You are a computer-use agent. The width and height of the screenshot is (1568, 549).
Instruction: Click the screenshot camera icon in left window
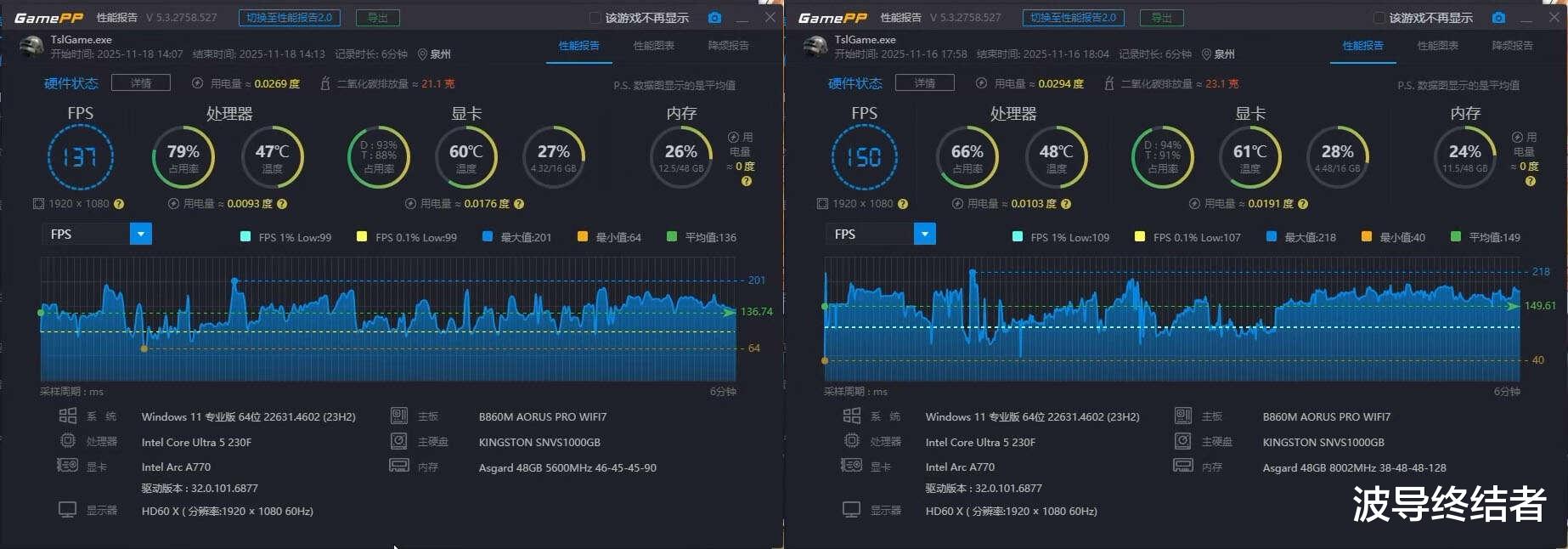click(714, 18)
